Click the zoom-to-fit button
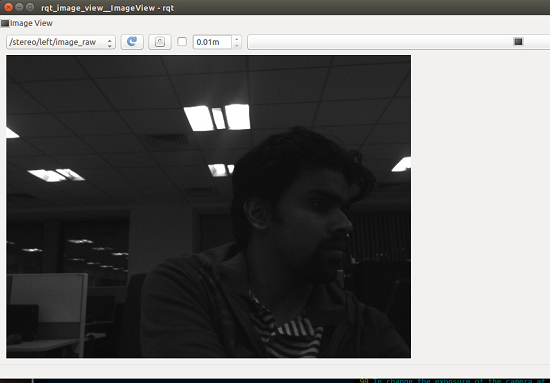The width and height of the screenshot is (550, 383). (160, 42)
